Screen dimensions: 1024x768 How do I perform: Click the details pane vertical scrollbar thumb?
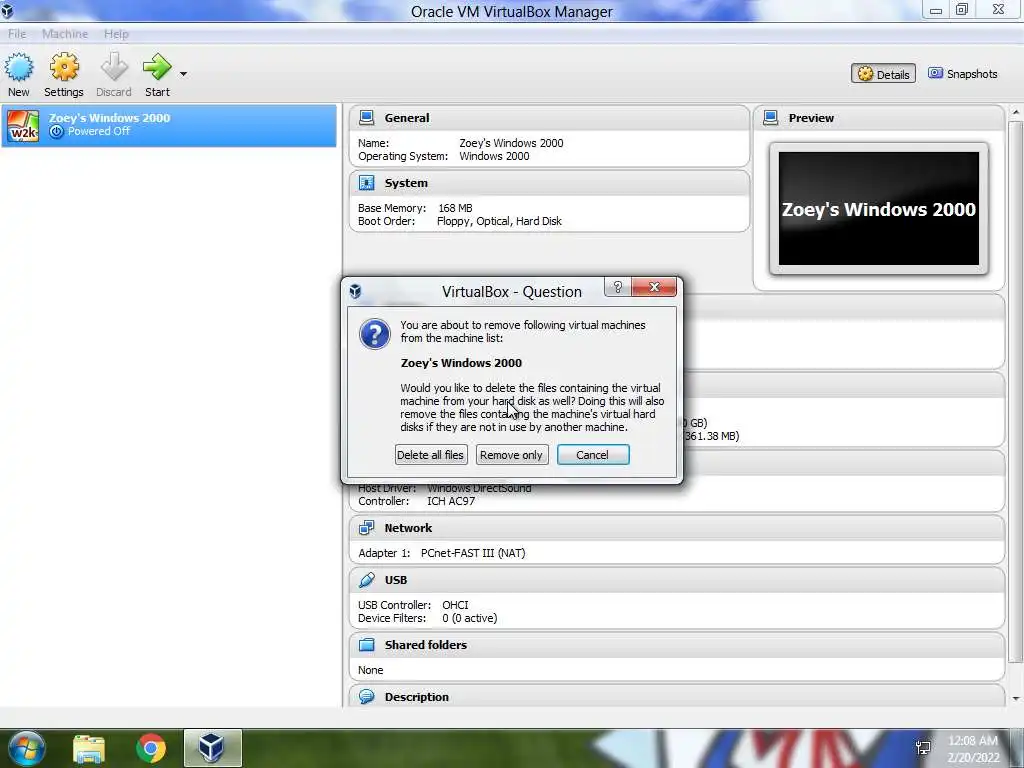1016,391
